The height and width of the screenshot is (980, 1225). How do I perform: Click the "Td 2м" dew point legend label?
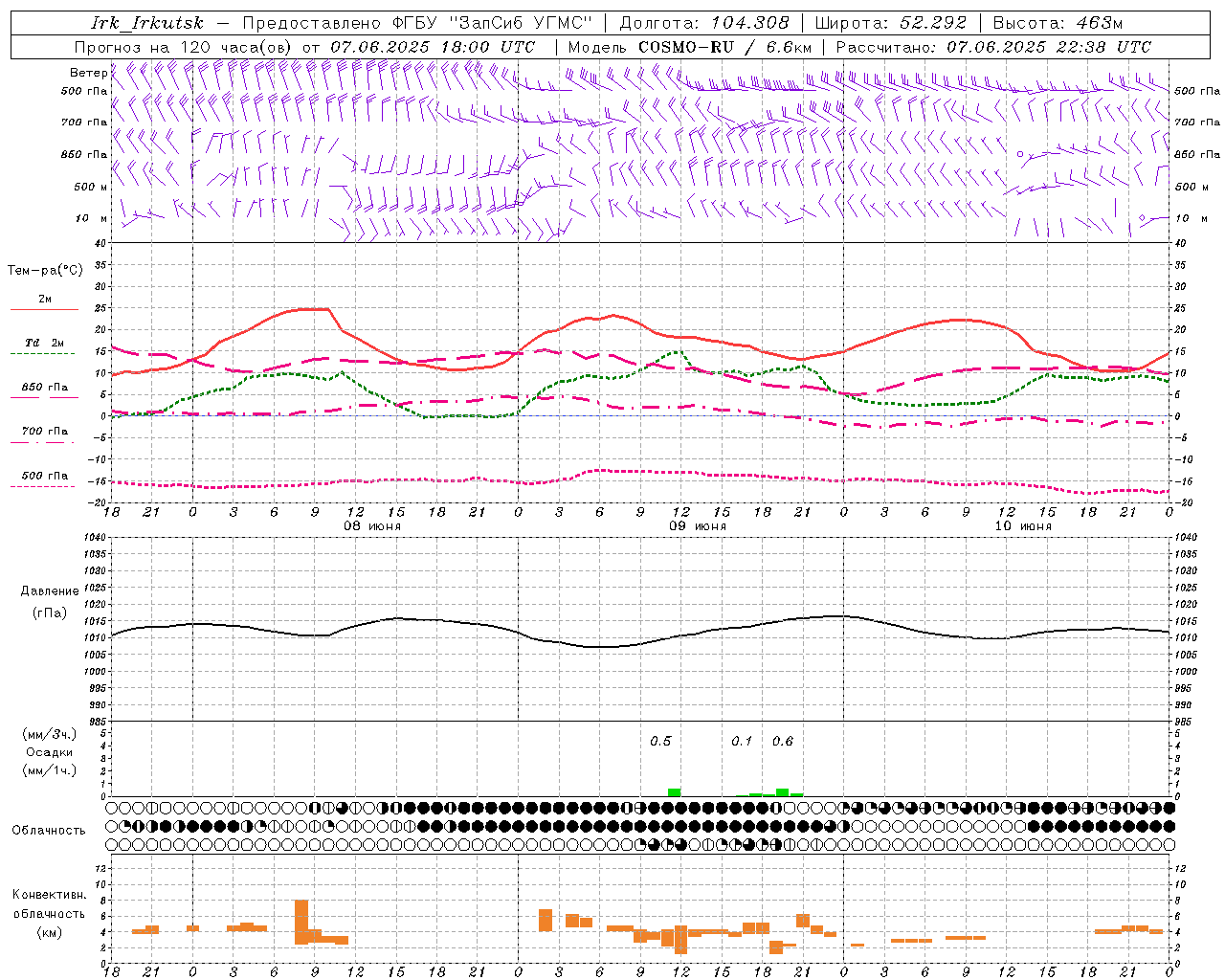tap(44, 343)
